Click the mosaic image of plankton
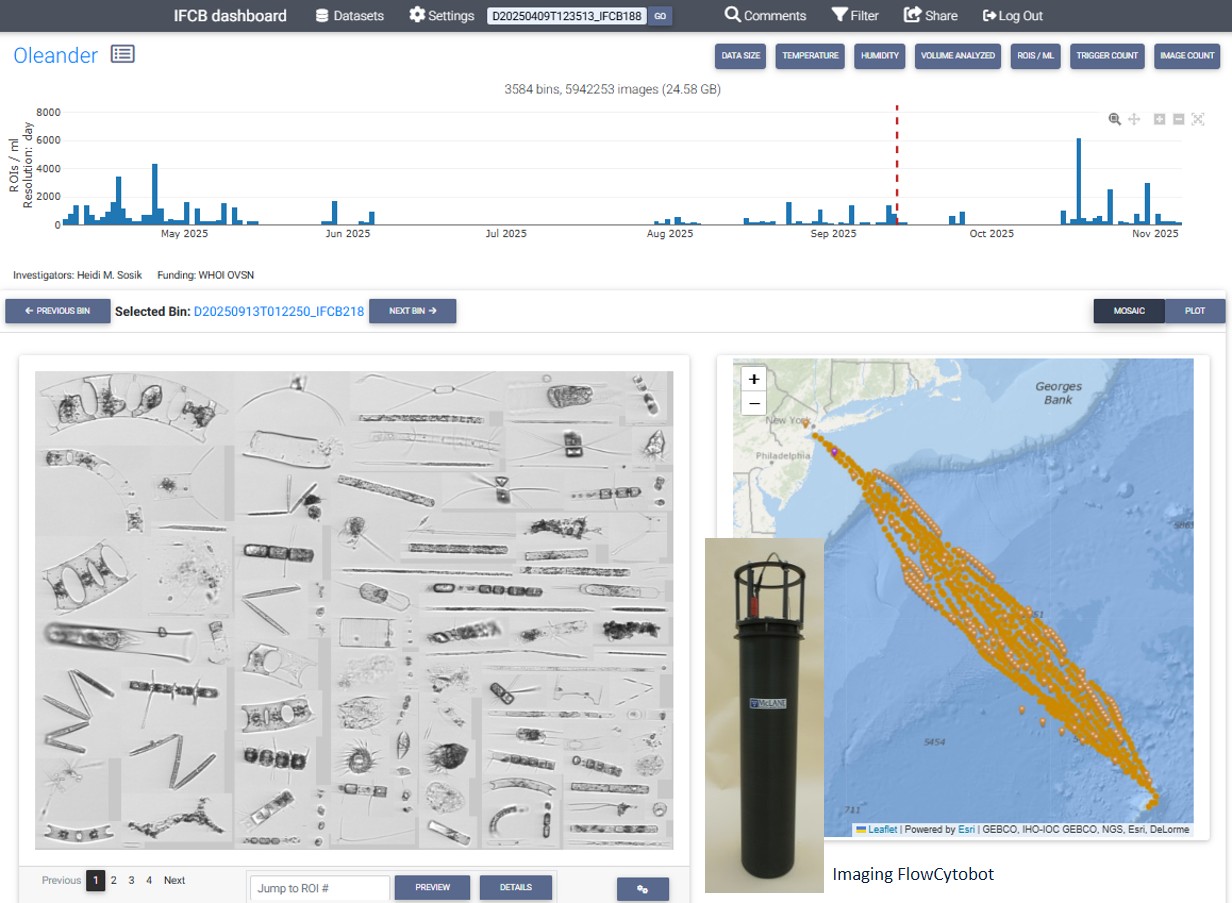 point(354,610)
